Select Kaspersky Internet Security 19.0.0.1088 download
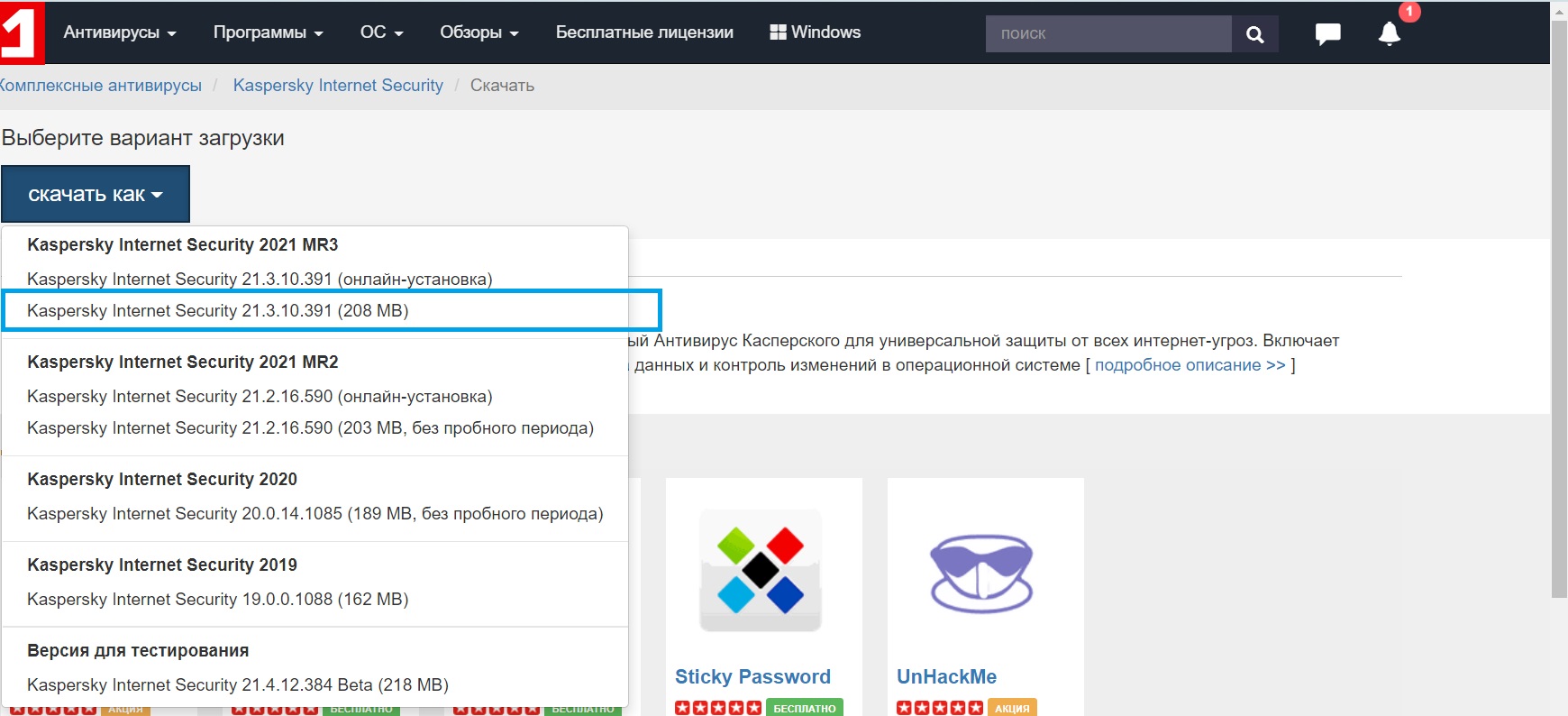This screenshot has width=1568, height=716. coord(218,600)
